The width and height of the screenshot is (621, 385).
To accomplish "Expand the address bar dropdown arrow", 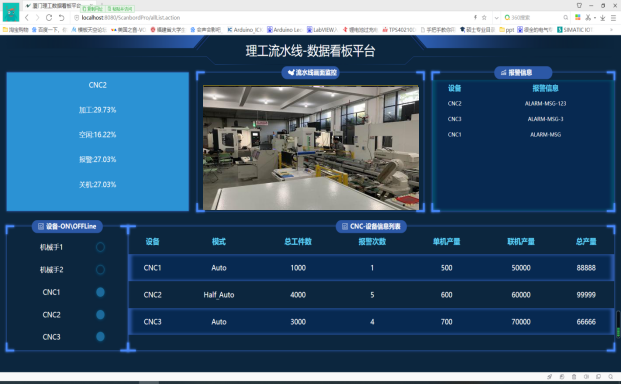I will tap(496, 17).
